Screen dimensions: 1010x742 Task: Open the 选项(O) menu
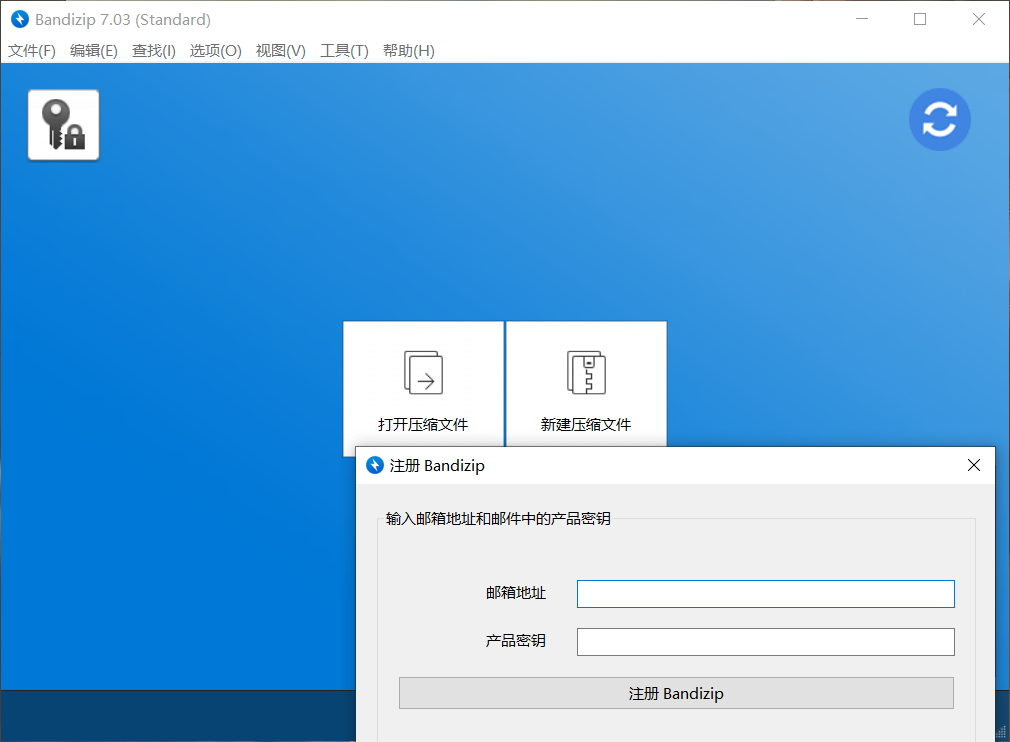coord(215,50)
